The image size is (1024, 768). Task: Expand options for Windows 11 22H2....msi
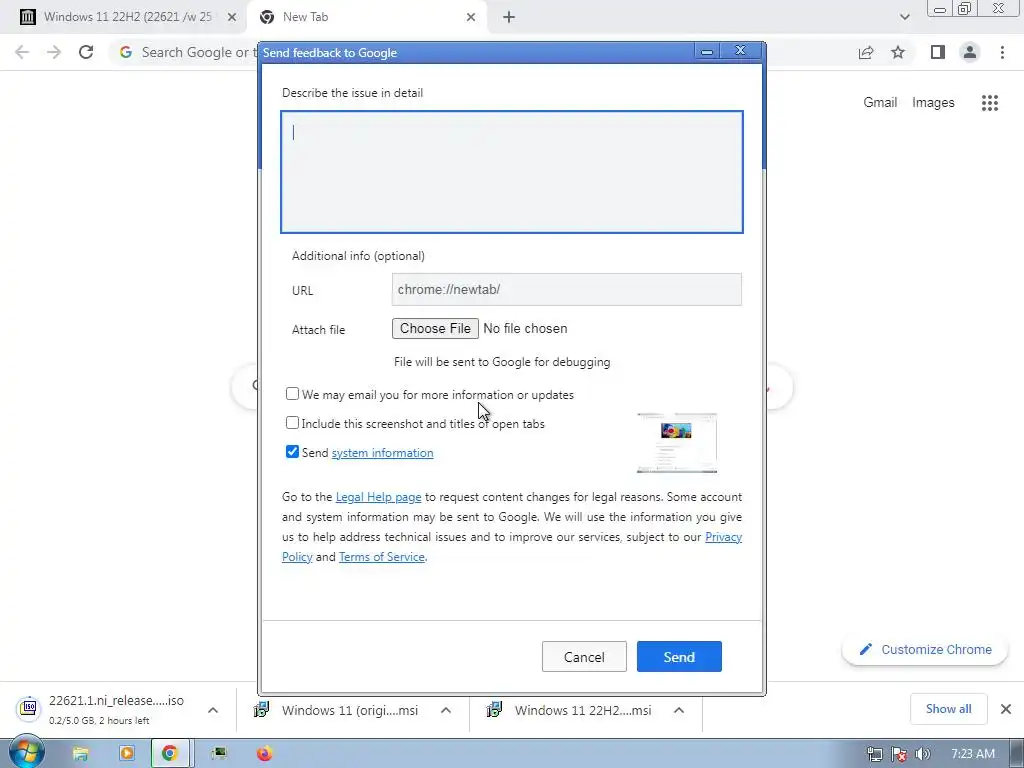tap(679, 710)
